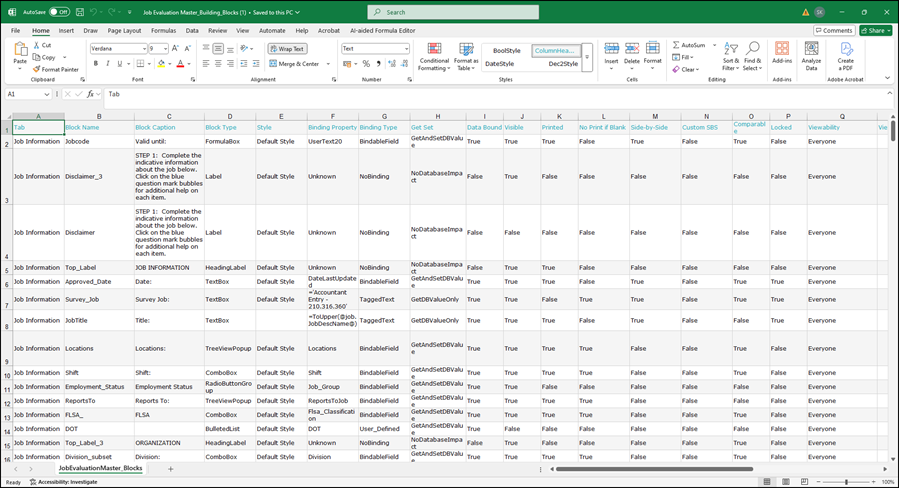
Task: Open Conditional Formatting
Action: click(x=434, y=56)
